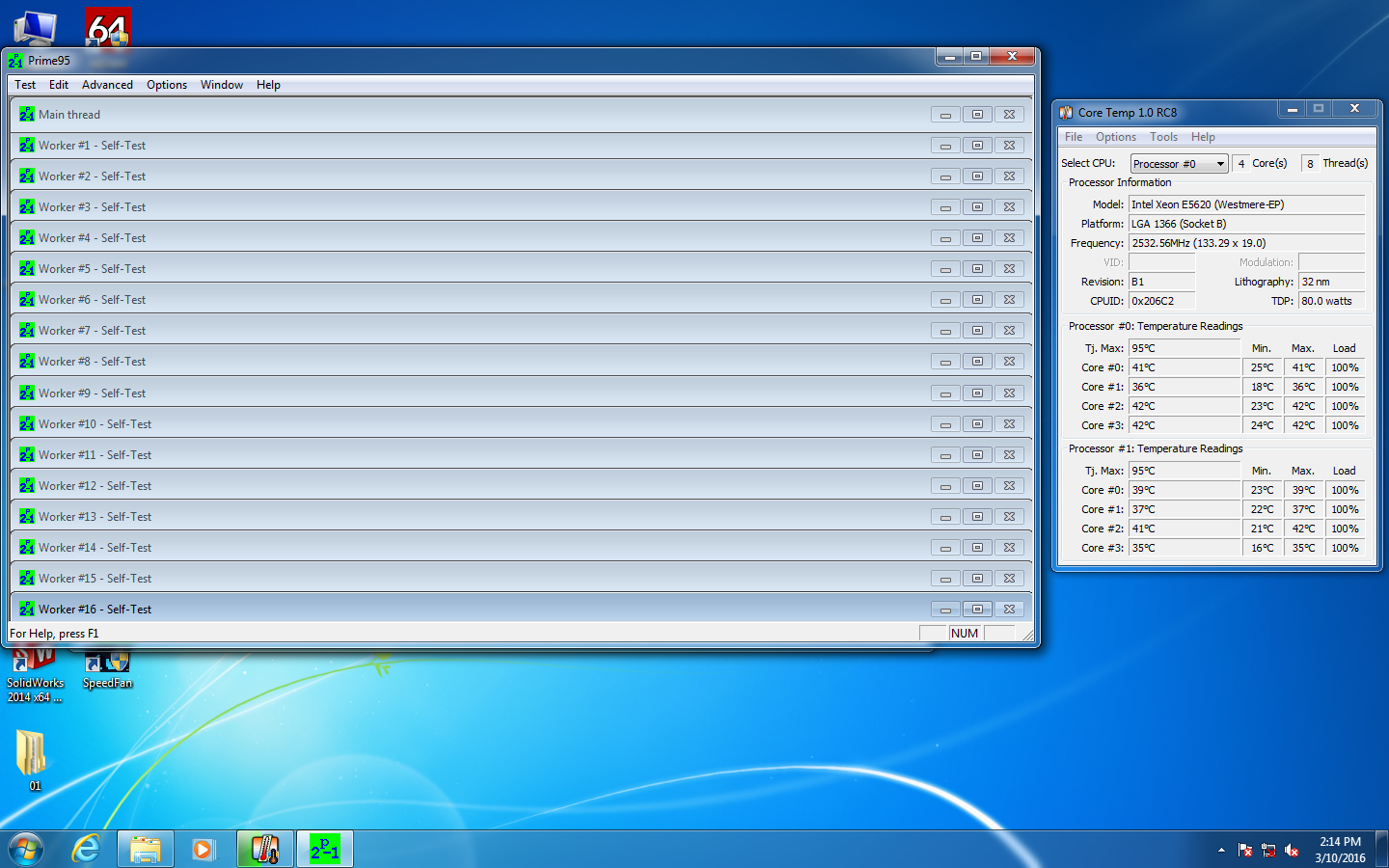1389x868 pixels.
Task: Click the Frequency value 2532.56MHz
Action: (1246, 243)
